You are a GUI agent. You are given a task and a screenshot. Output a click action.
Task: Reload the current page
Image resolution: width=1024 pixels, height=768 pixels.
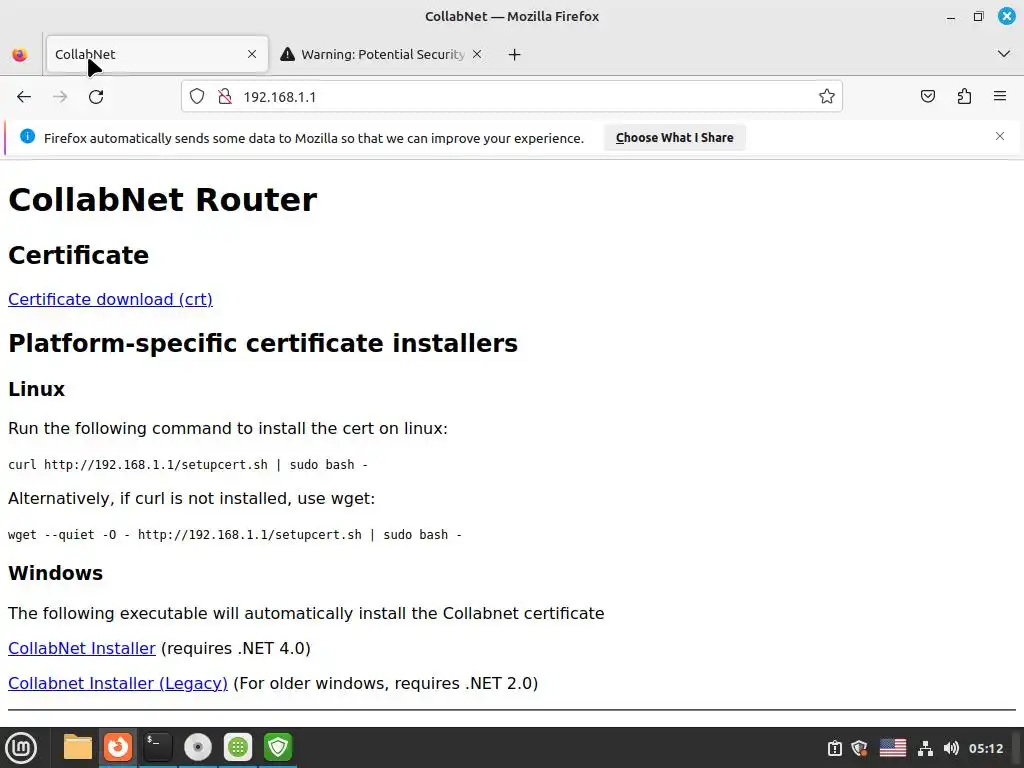96,97
